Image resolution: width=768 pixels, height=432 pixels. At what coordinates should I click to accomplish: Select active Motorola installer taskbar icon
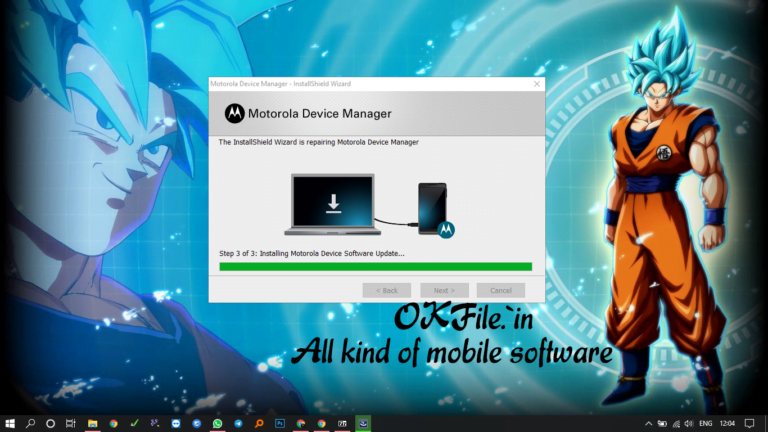pos(363,423)
